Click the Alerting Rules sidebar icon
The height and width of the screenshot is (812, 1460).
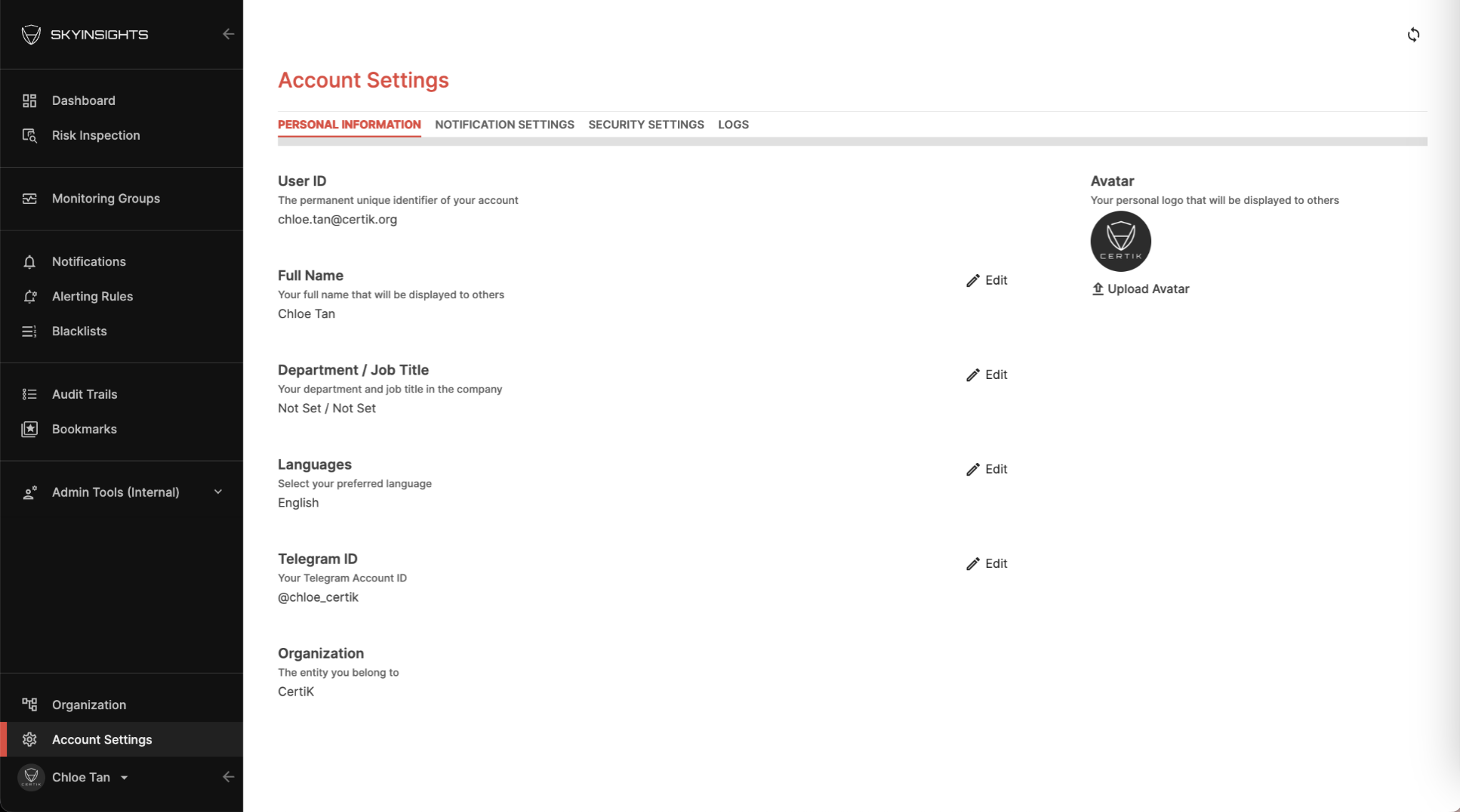29,296
